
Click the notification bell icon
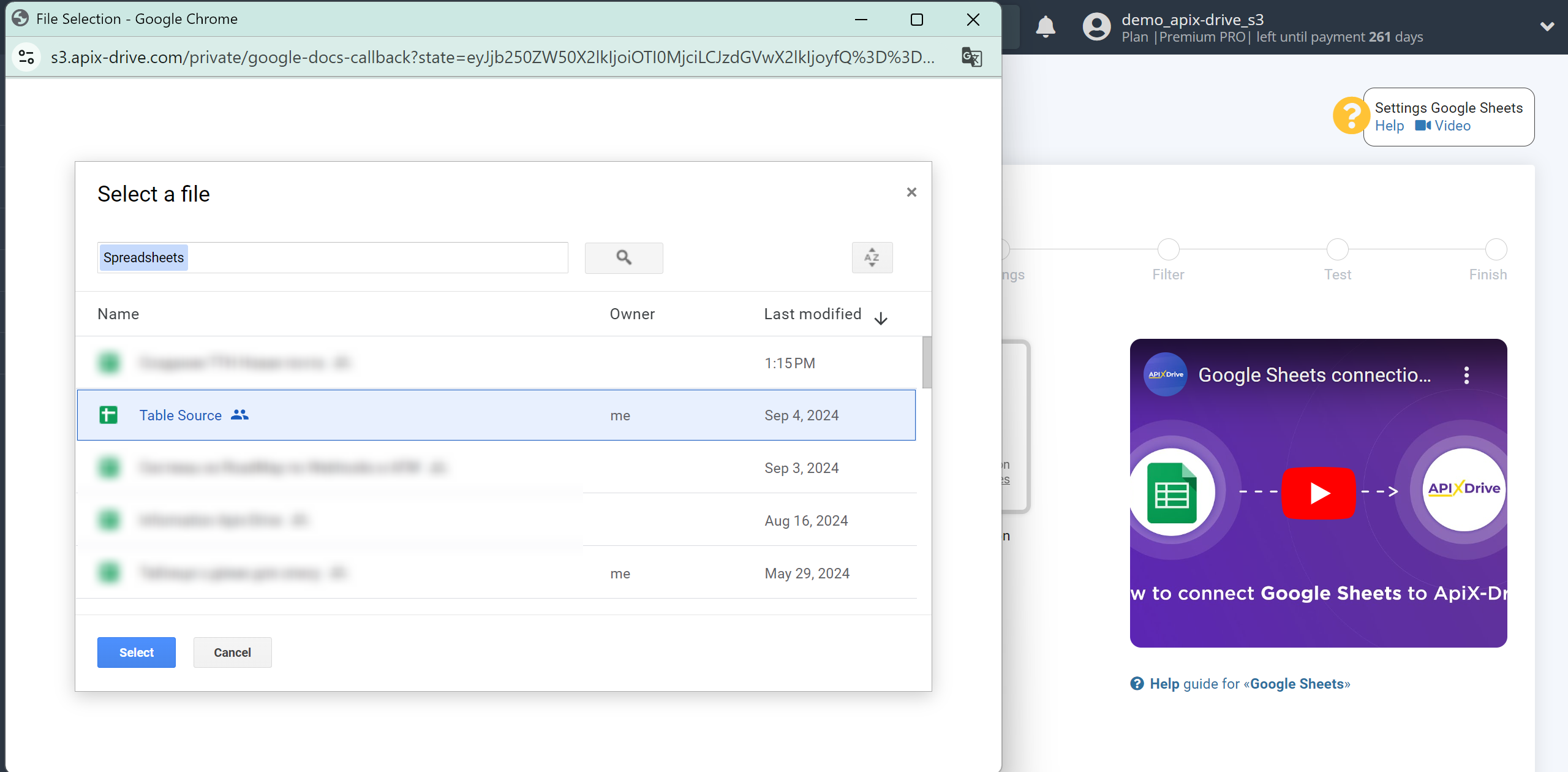click(x=1046, y=27)
